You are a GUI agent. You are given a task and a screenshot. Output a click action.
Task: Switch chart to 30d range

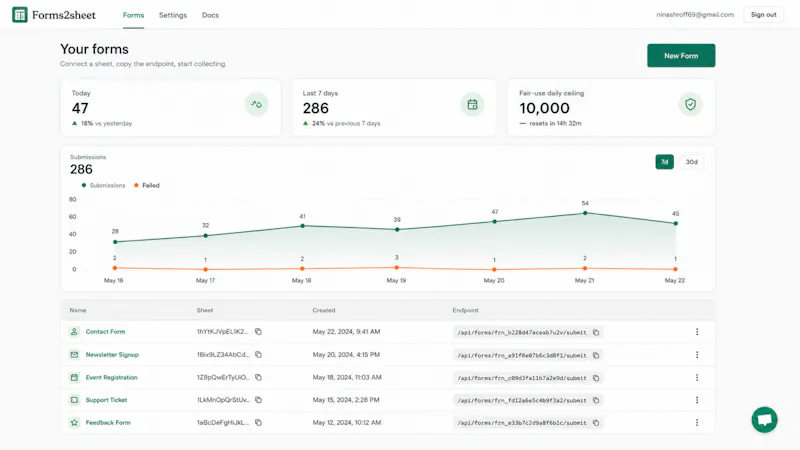point(691,162)
